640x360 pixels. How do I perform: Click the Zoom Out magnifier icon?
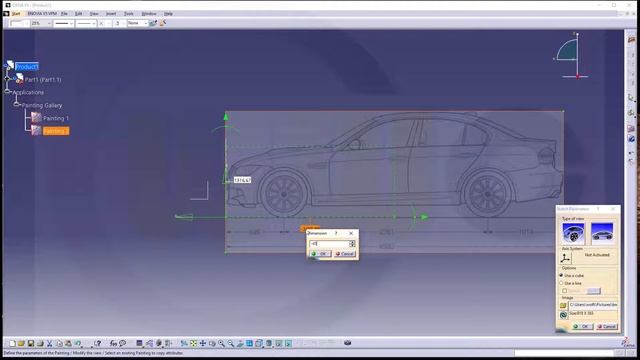tap(231, 344)
